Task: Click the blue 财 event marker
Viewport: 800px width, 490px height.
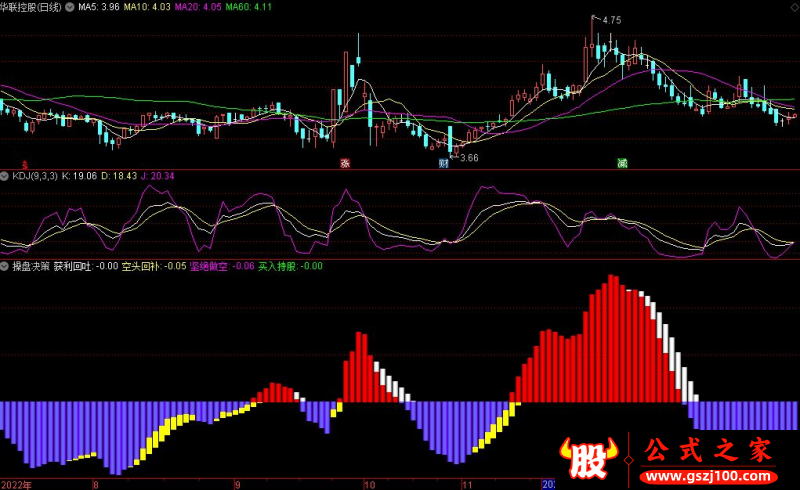Action: click(443, 163)
